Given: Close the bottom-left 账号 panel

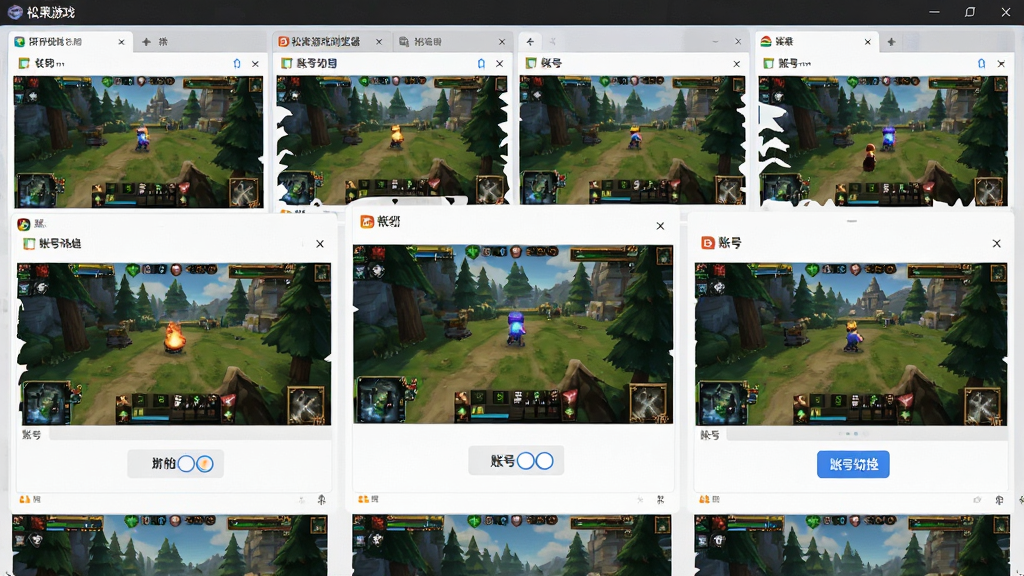Looking at the screenshot, I should coord(320,244).
